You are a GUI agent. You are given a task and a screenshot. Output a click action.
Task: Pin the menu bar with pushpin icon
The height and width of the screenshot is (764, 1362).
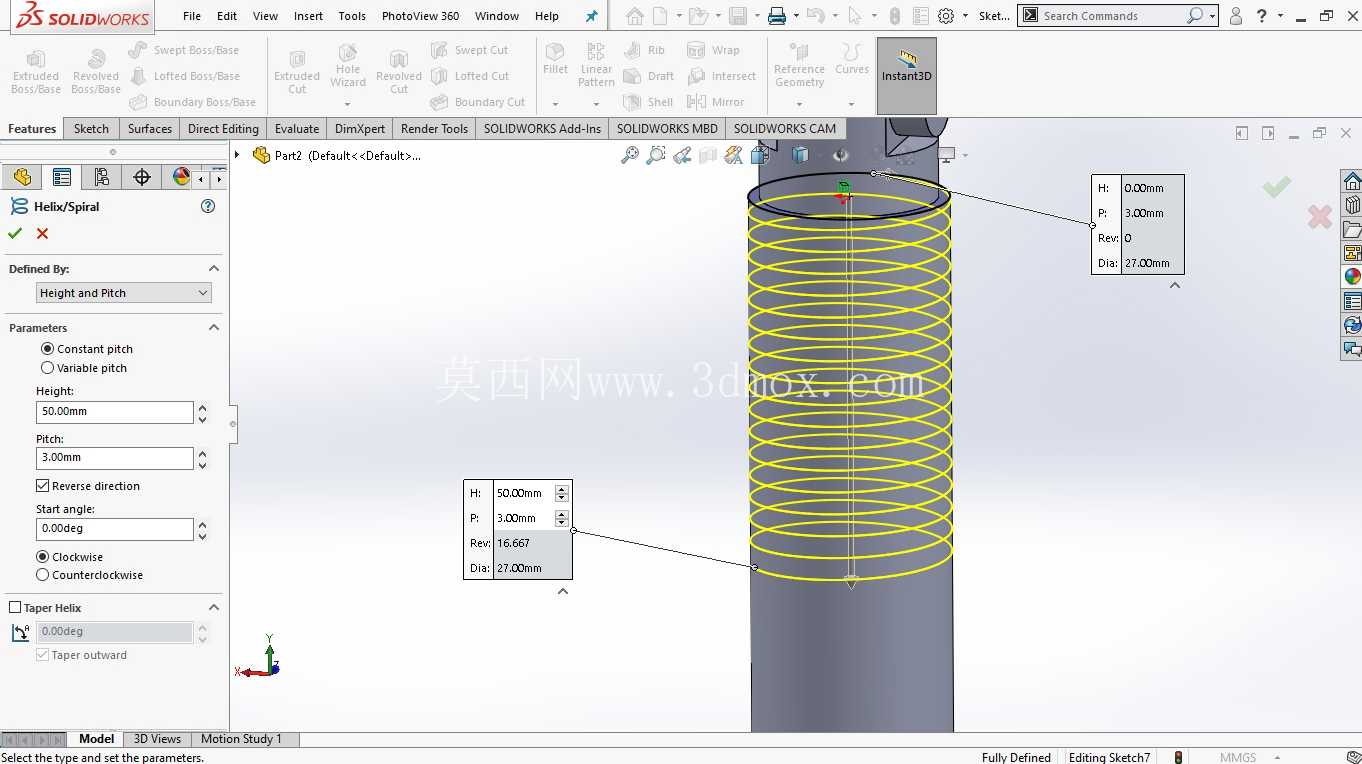click(x=592, y=16)
